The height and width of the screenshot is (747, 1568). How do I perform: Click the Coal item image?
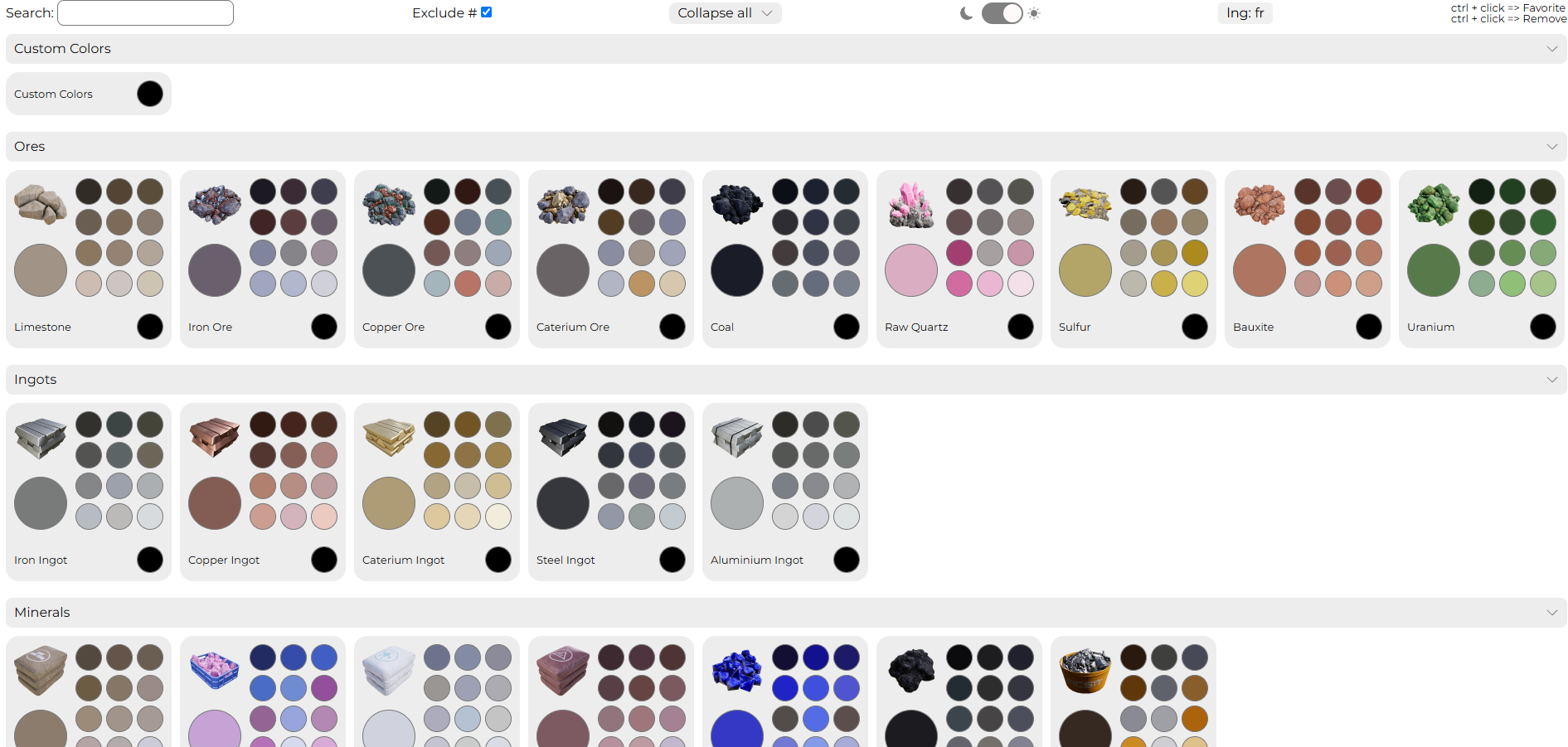pyautogui.click(x=737, y=206)
